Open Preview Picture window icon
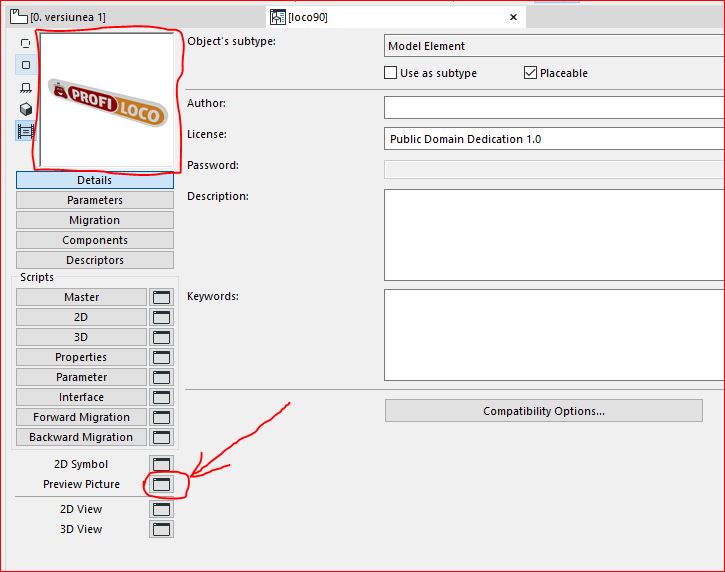 161,484
